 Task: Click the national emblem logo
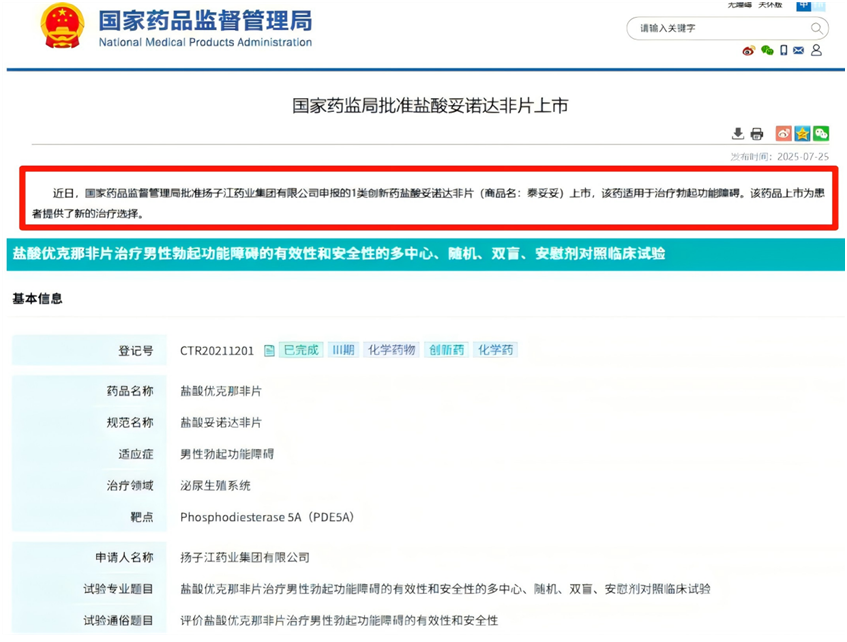tap(62, 26)
